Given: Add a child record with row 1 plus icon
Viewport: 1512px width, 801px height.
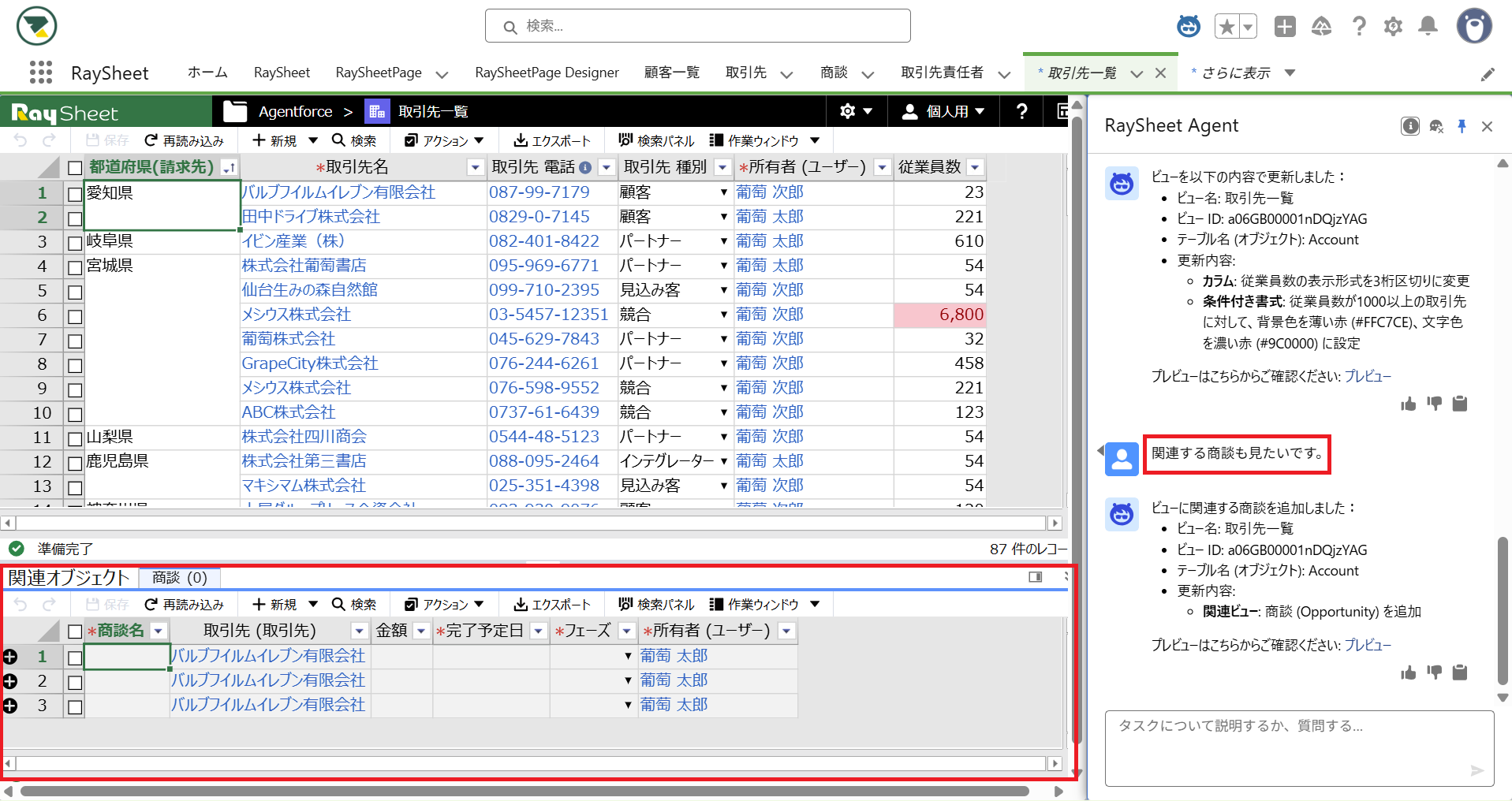Looking at the screenshot, I should tap(10, 657).
